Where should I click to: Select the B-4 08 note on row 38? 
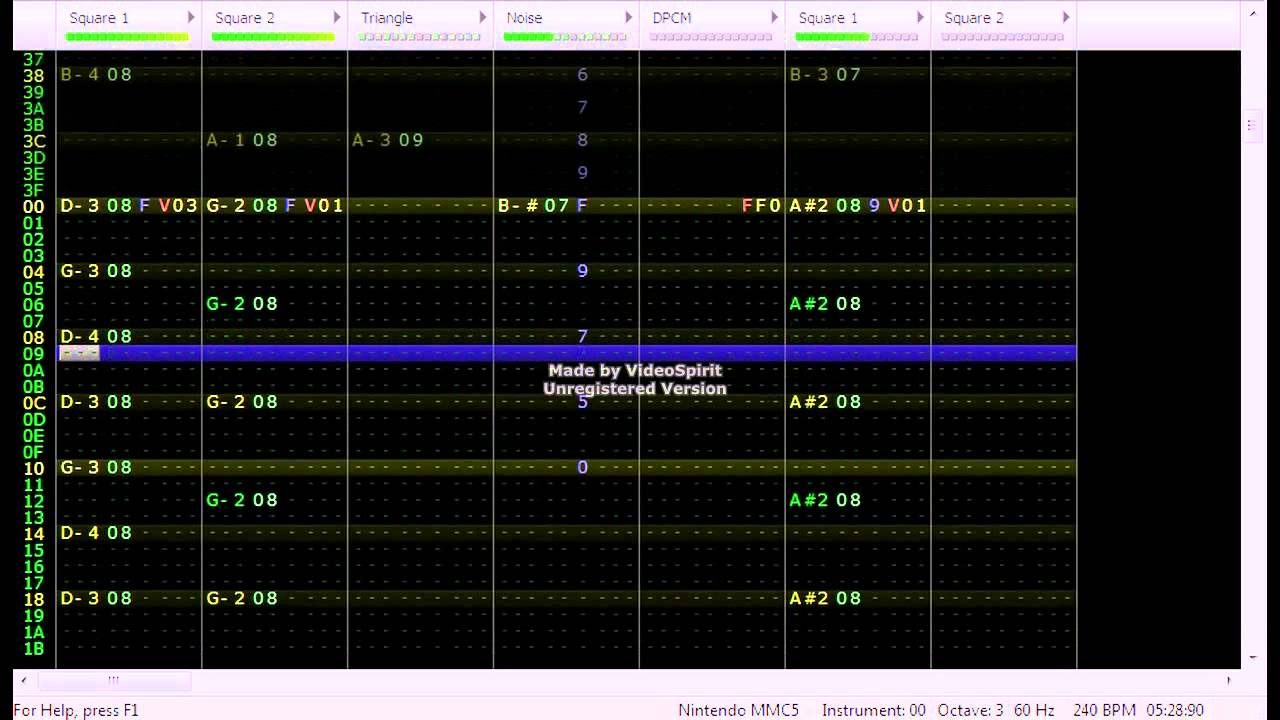[x=96, y=75]
